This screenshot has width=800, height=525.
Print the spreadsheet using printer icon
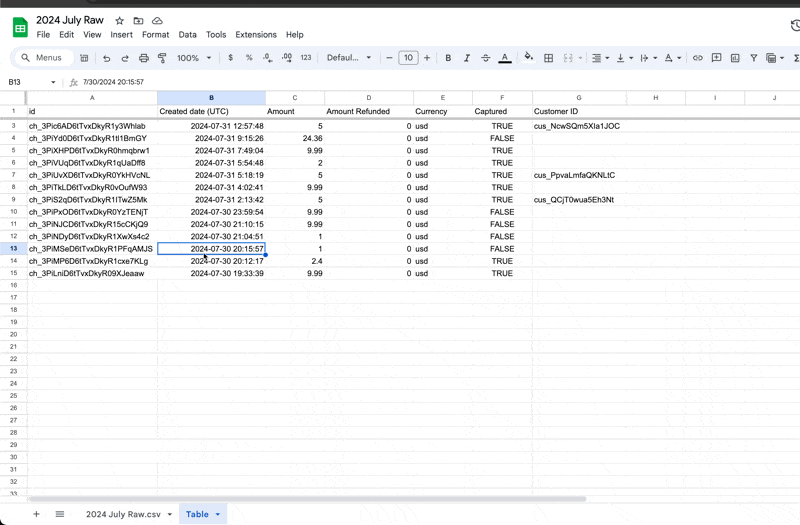tap(144, 58)
